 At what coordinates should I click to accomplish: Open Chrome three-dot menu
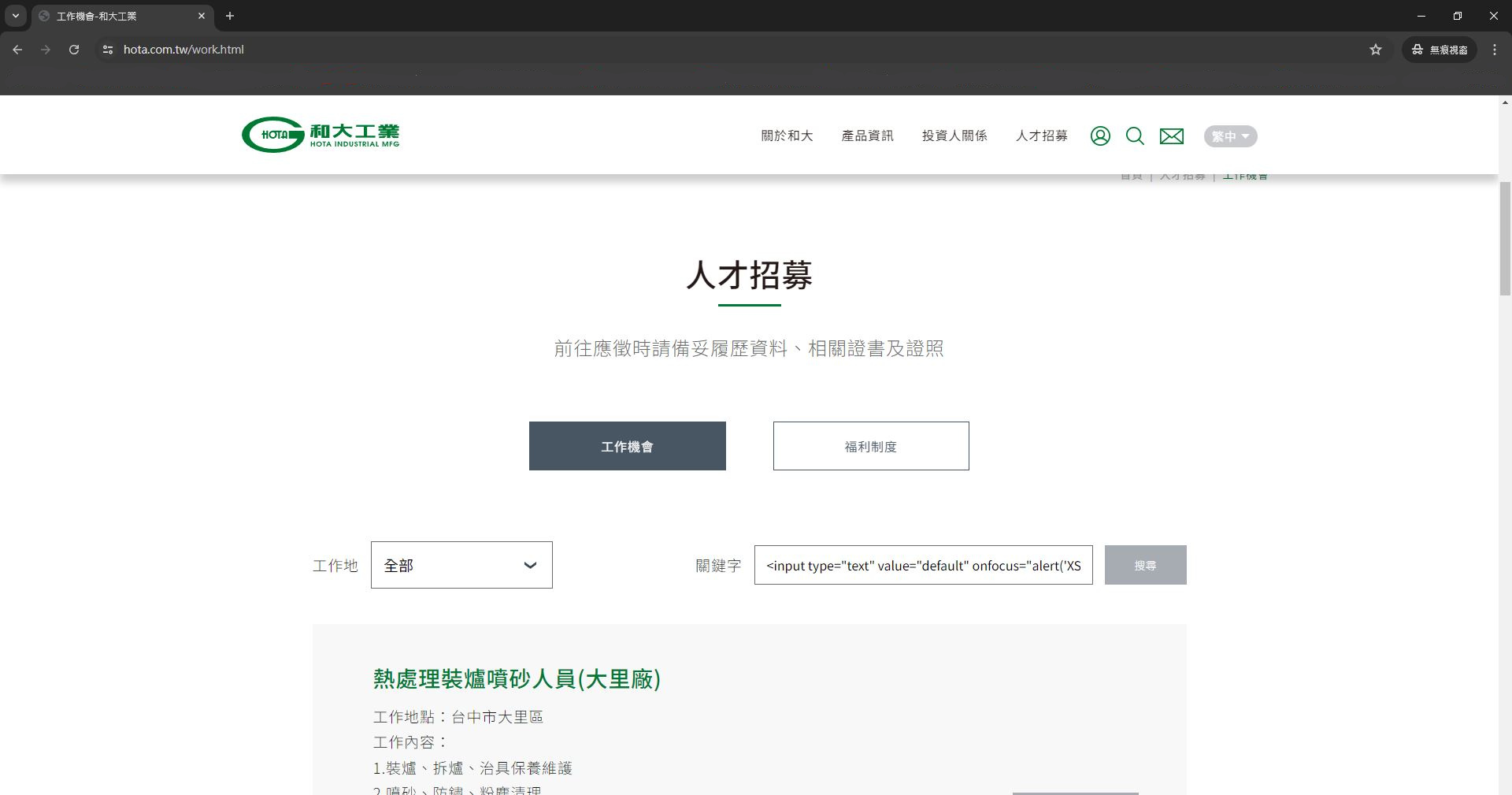pos(1495,50)
